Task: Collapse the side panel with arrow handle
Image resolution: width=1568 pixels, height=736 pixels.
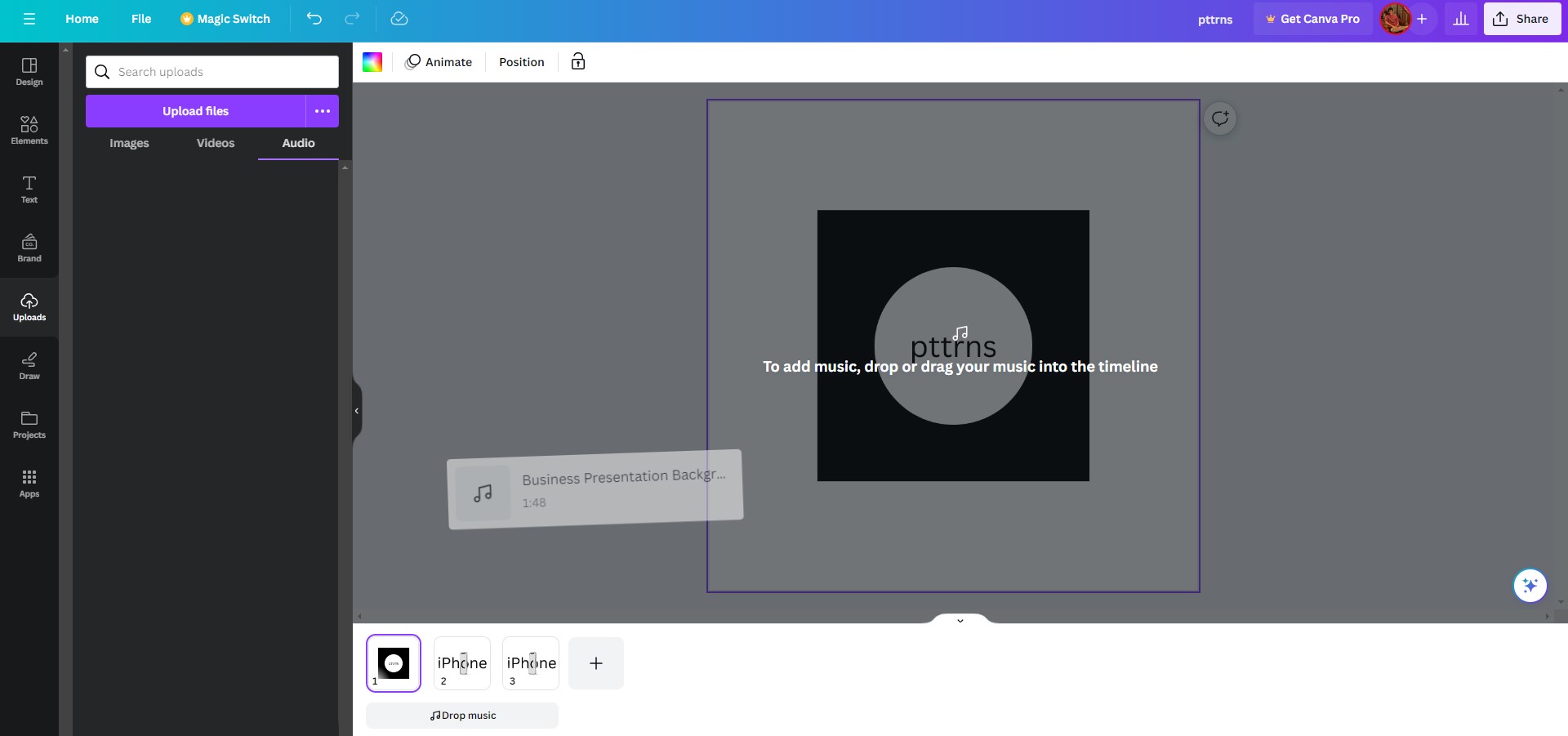Action: [x=357, y=411]
